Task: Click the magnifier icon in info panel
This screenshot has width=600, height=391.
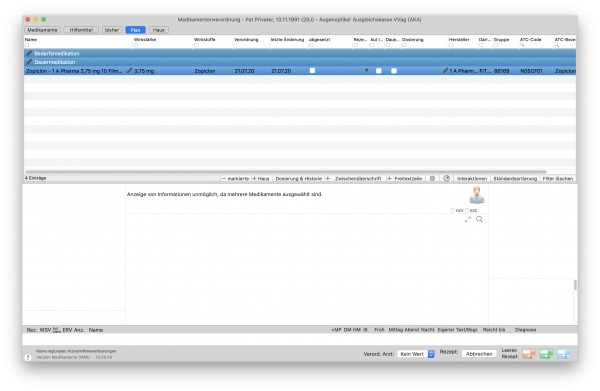Action: pyautogui.click(x=479, y=219)
